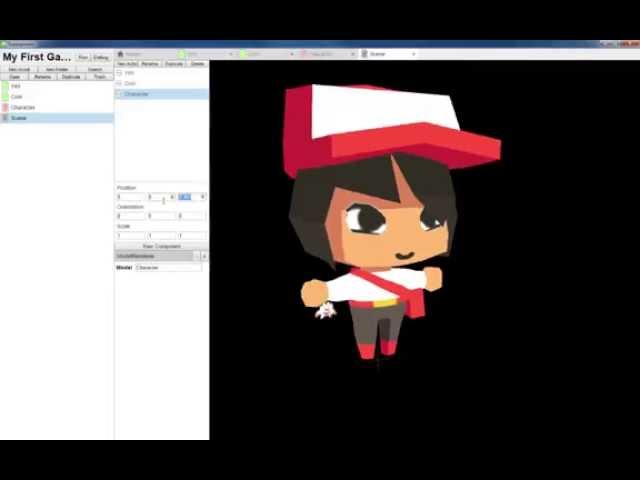This screenshot has height=480, width=640.
Task: Click the Scale X input field
Action: [x=131, y=236]
